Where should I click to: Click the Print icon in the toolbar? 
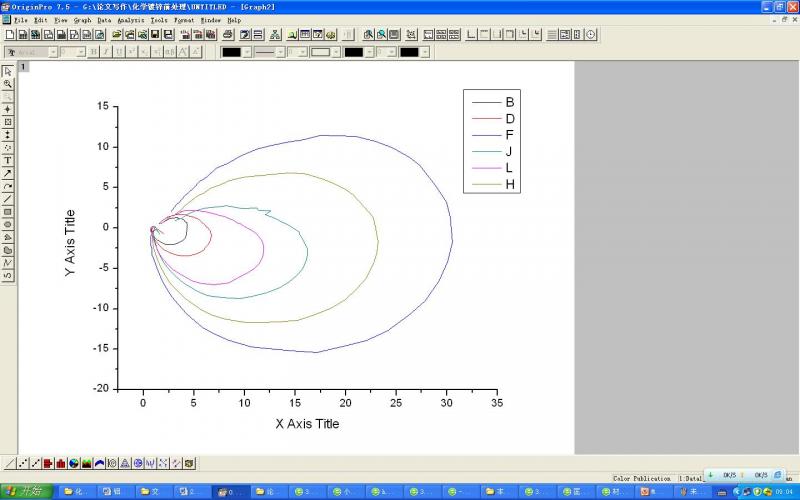pyautogui.click(x=227, y=34)
